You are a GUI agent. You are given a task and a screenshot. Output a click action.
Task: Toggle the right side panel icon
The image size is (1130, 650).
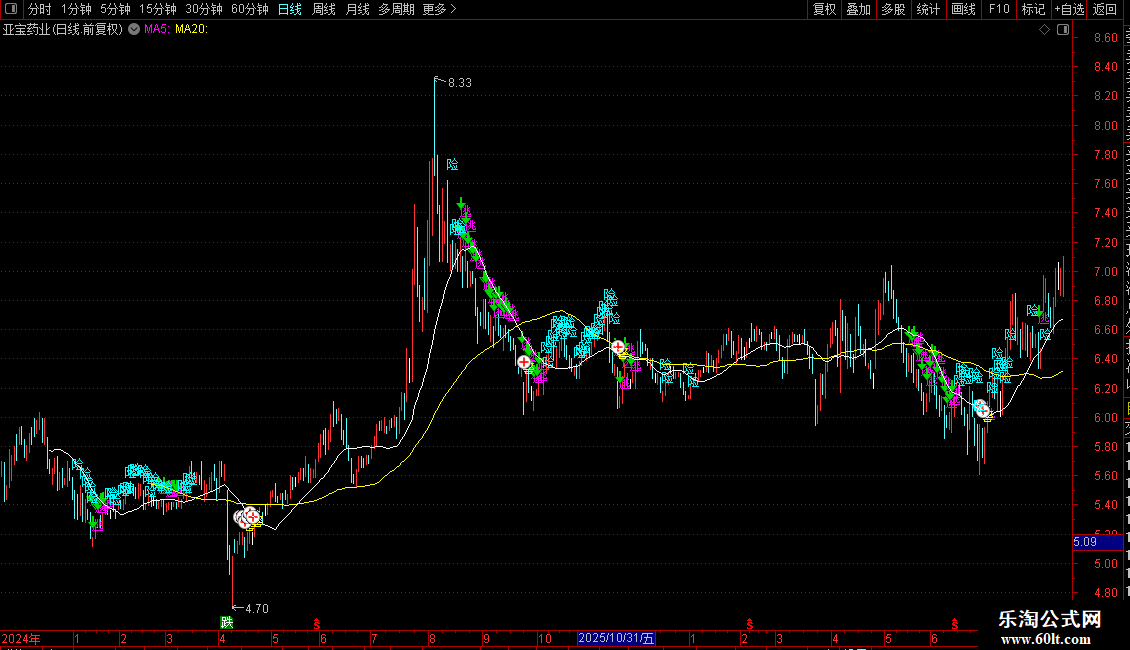1063,29
